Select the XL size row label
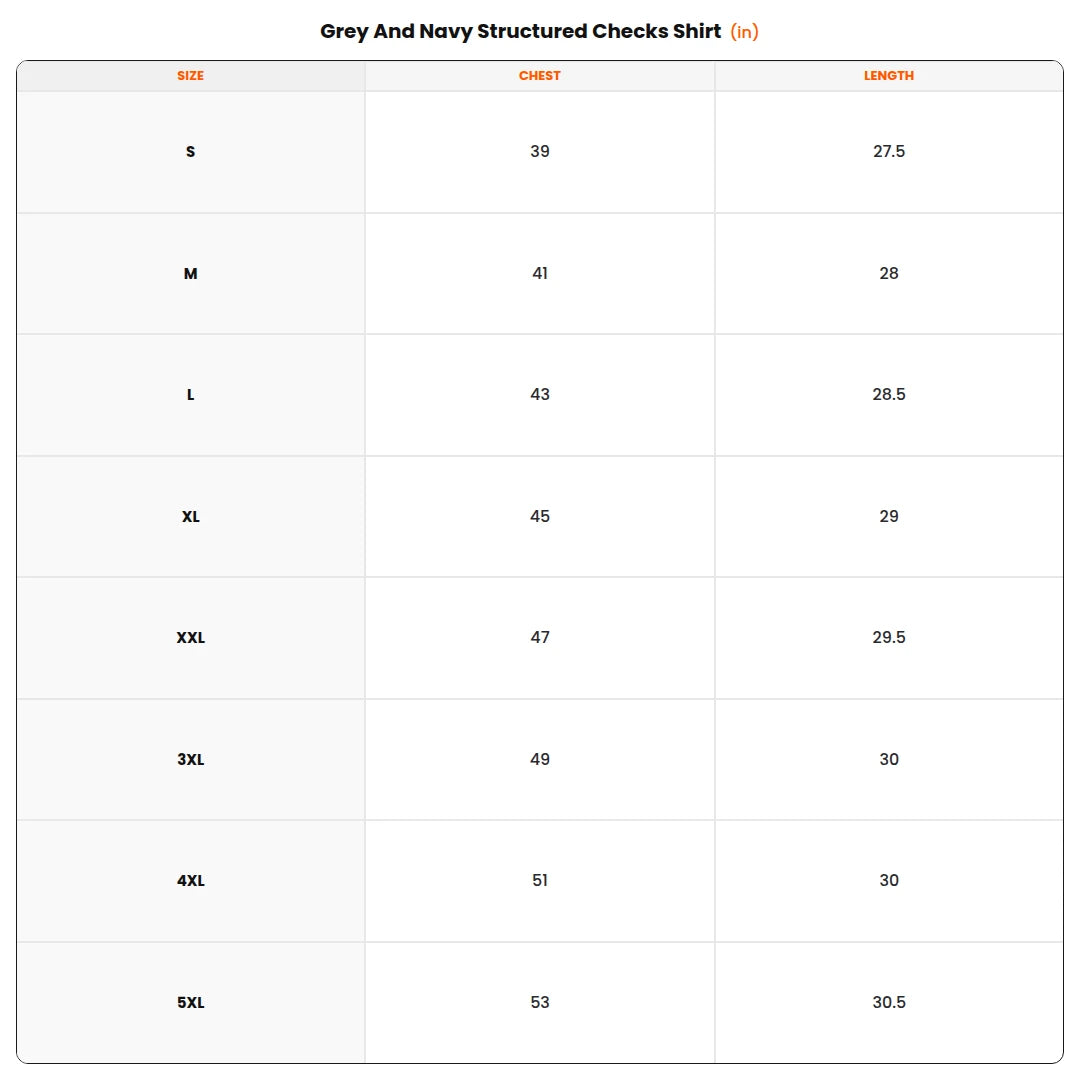Image resolution: width=1080 pixels, height=1080 pixels. (x=190, y=517)
